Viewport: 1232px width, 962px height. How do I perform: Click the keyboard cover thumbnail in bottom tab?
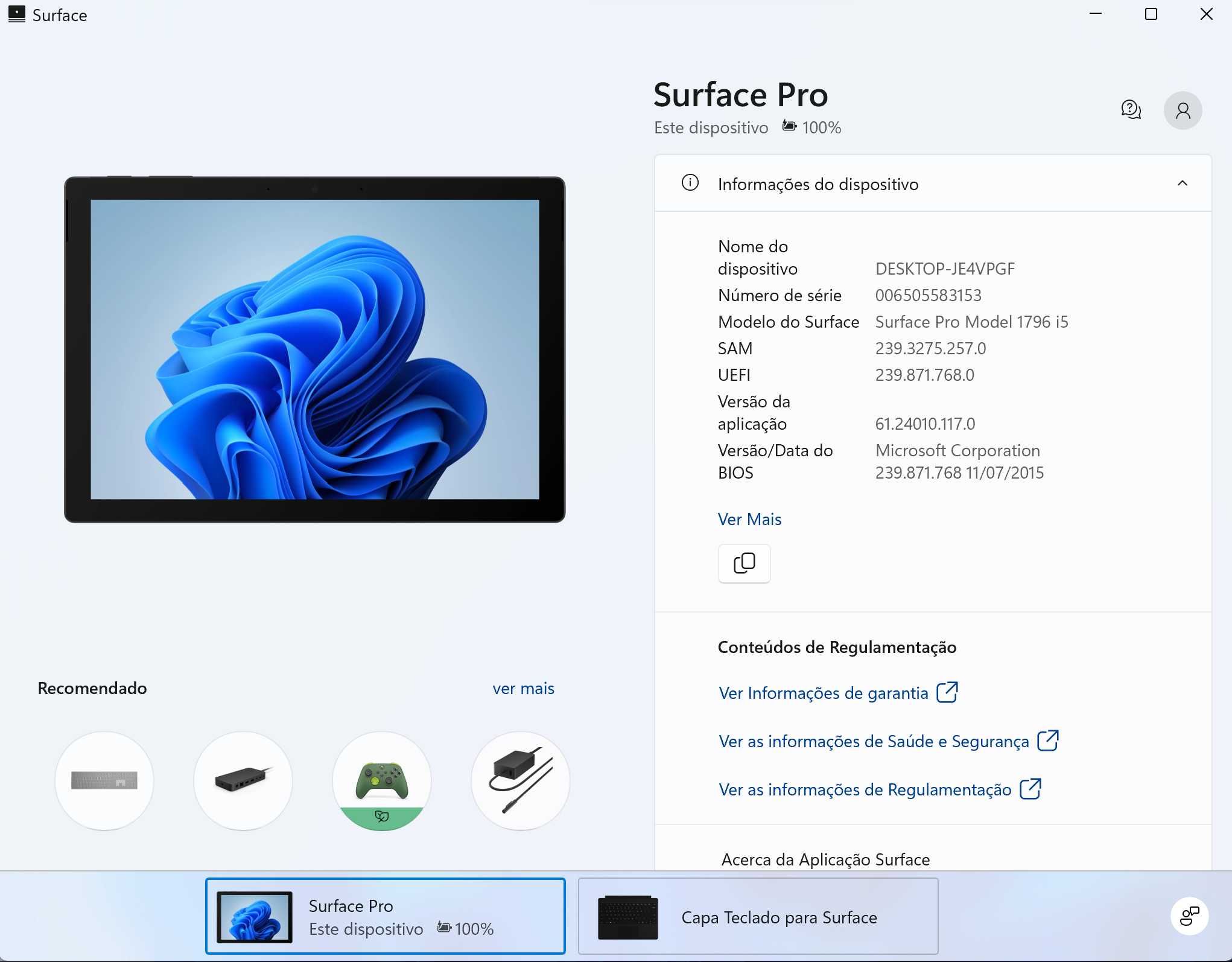point(627,917)
